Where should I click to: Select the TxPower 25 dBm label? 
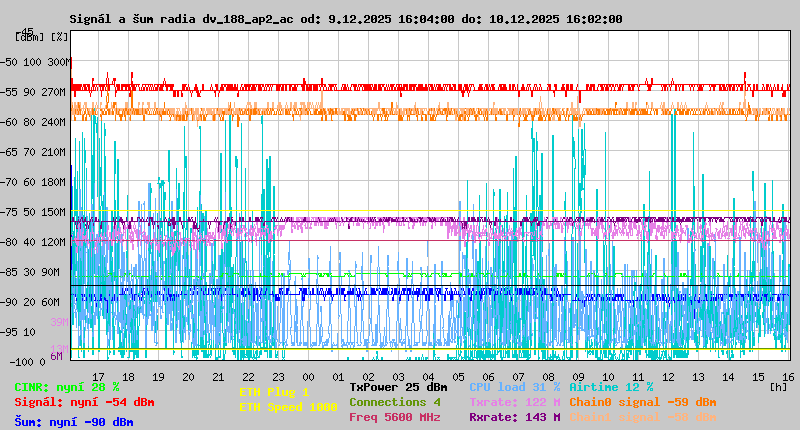[398, 386]
